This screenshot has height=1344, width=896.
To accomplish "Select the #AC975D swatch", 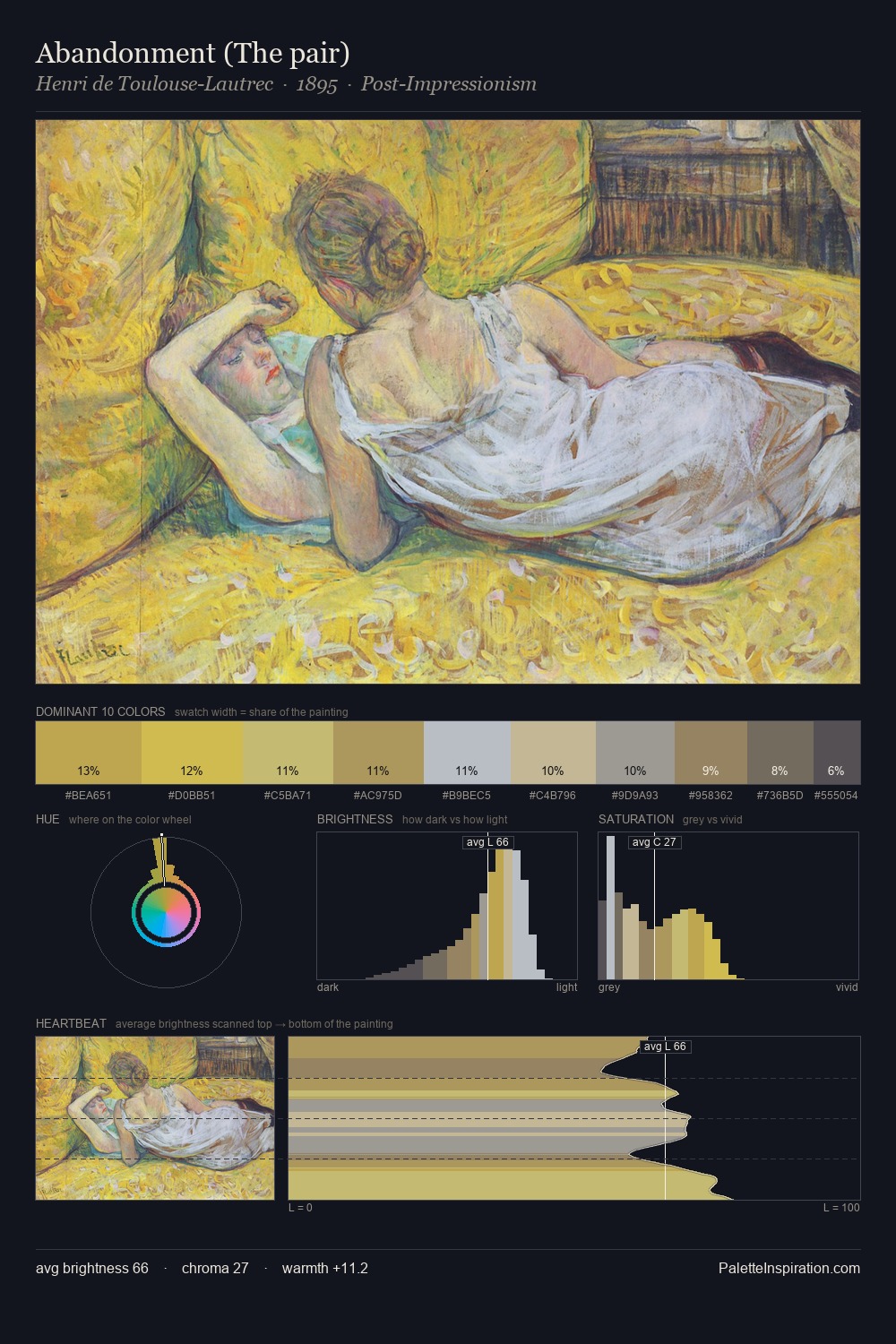I will (378, 753).
